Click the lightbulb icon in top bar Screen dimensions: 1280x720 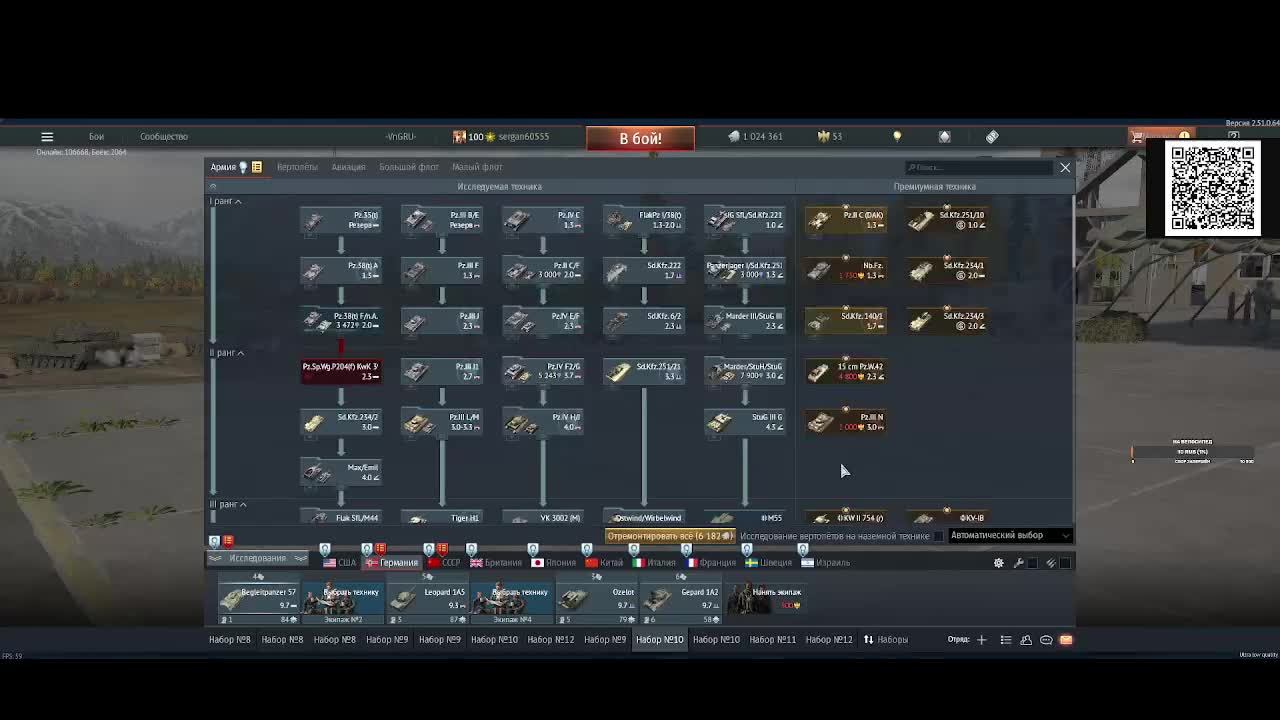(897, 136)
